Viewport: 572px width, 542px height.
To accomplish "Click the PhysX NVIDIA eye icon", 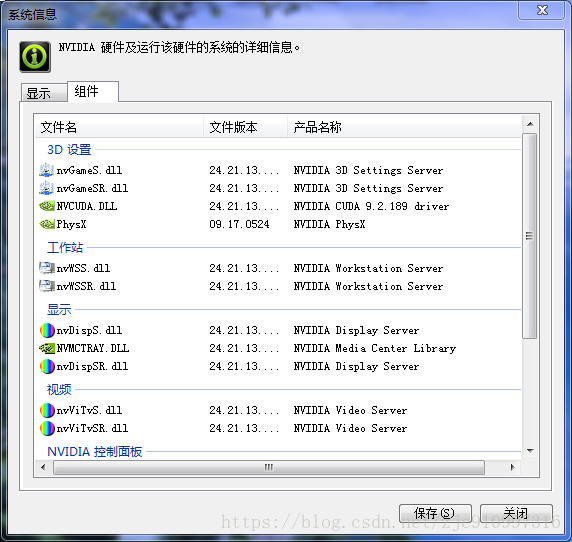I will coord(47,224).
